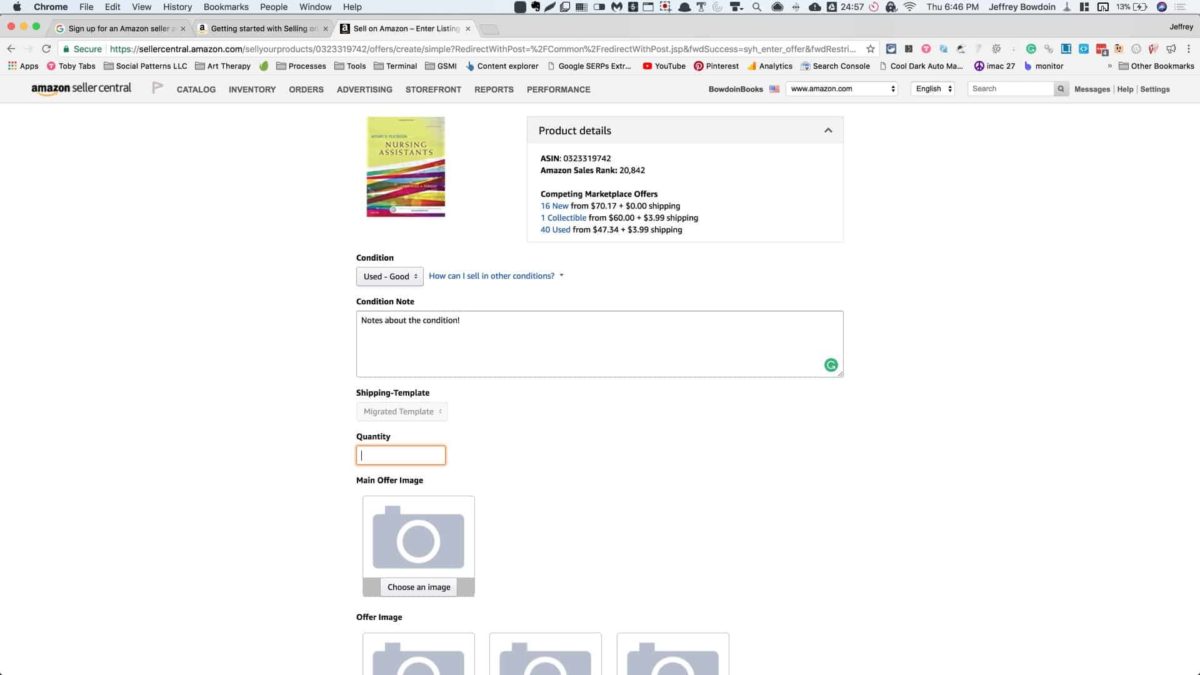Click the bookmark star in the address bar
Viewport: 1200px width, 675px height.
[869, 47]
